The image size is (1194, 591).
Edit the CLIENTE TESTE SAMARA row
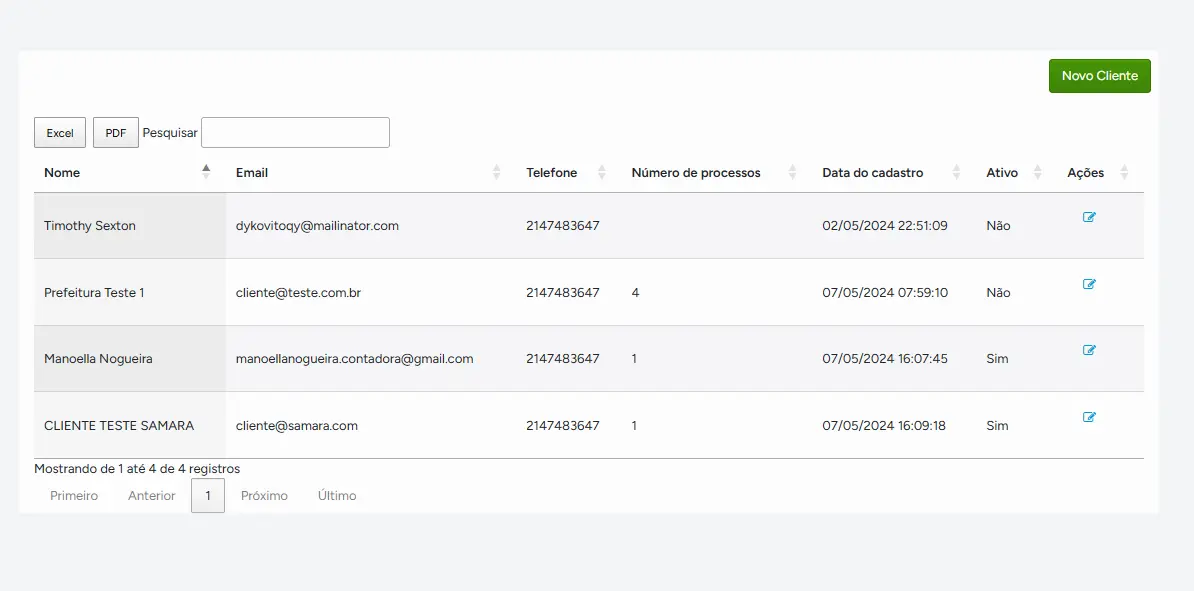[1089, 417]
